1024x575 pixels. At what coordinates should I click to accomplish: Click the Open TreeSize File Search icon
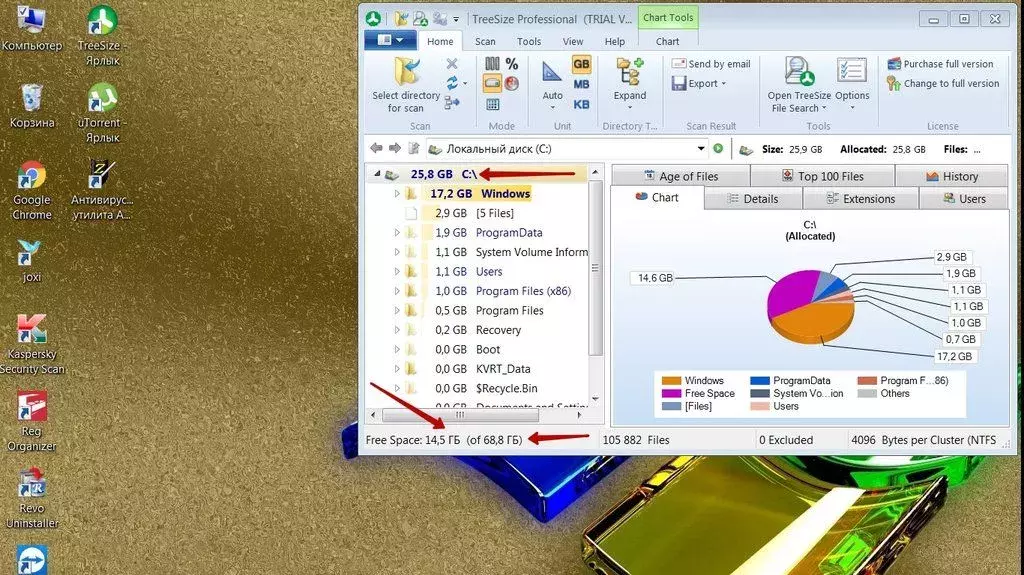pyautogui.click(x=799, y=72)
